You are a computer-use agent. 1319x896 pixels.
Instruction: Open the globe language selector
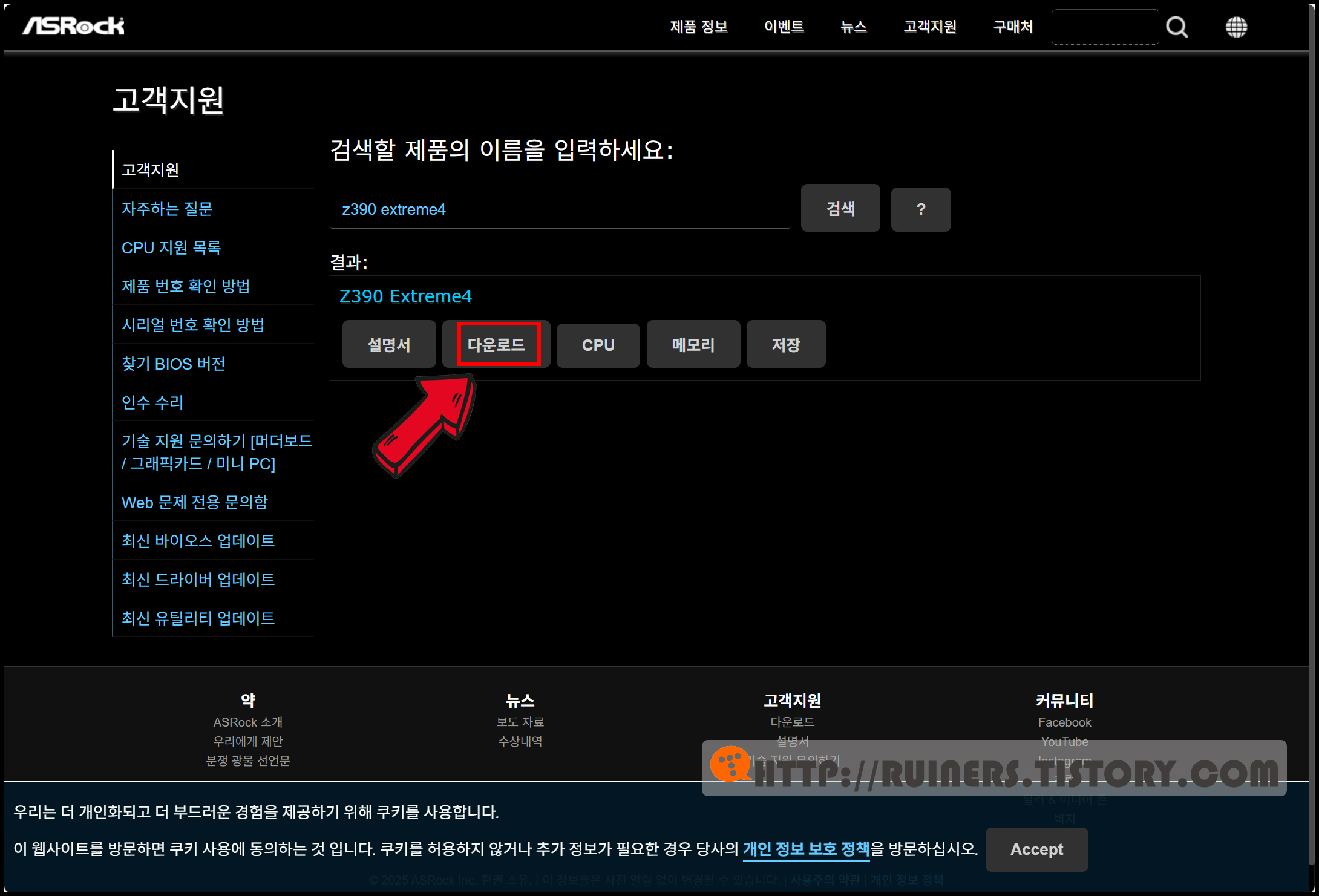pos(1236,27)
